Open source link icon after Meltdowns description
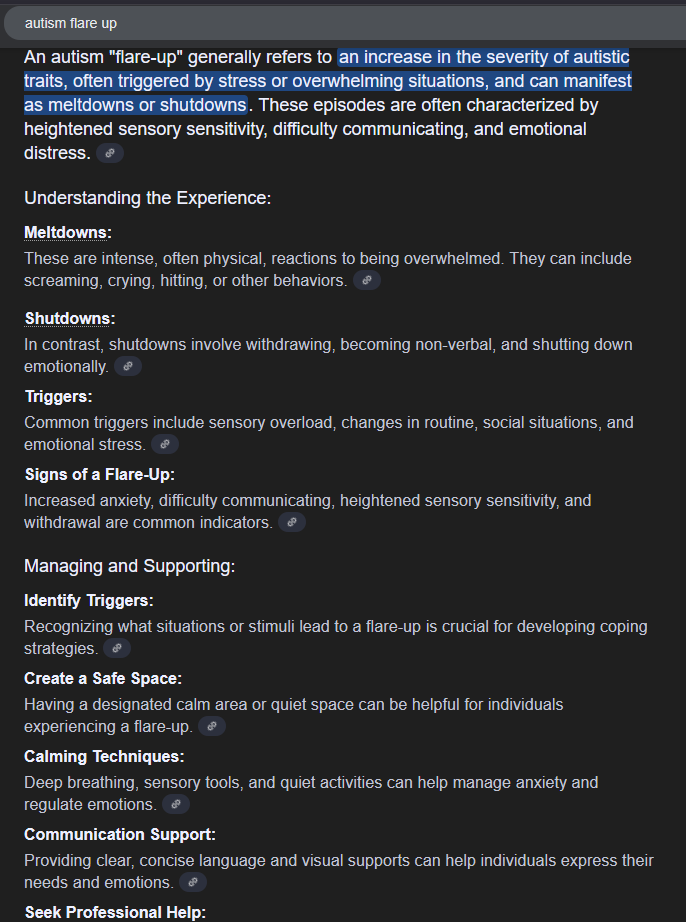686x922 pixels. 367,280
